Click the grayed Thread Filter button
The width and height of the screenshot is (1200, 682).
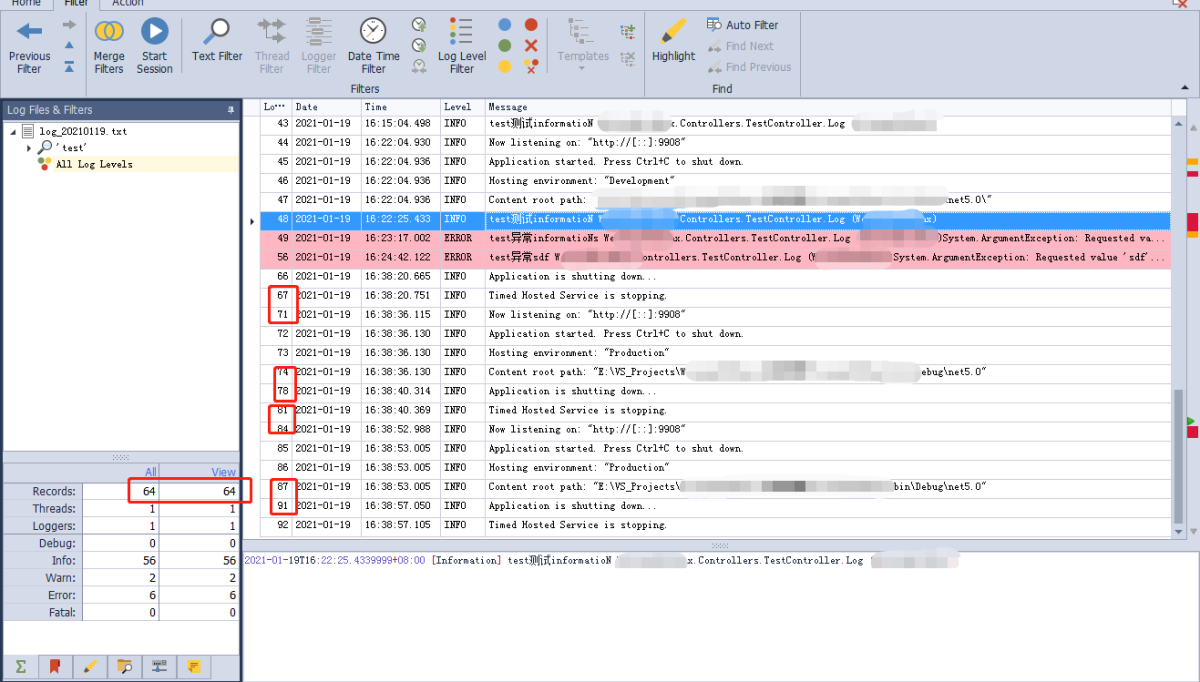pyautogui.click(x=272, y=46)
